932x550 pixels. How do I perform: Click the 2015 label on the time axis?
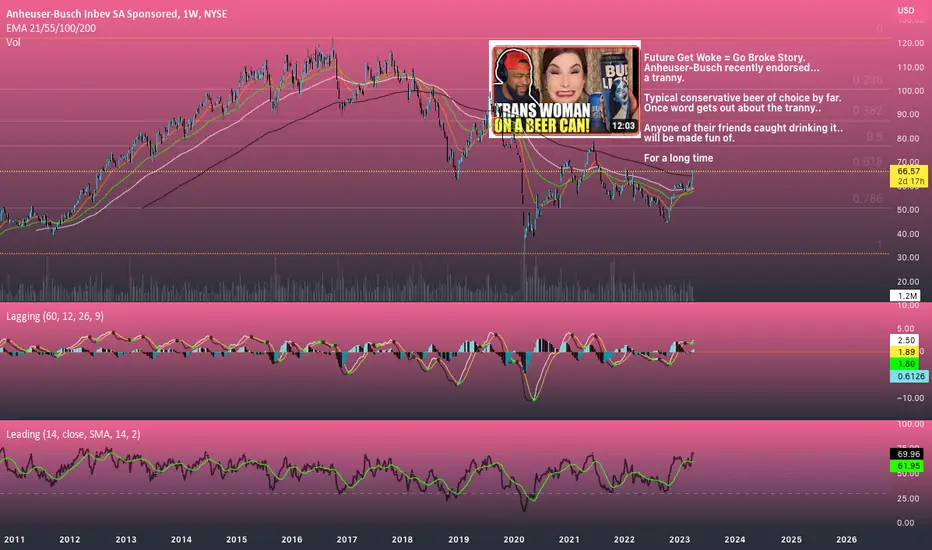click(x=237, y=539)
